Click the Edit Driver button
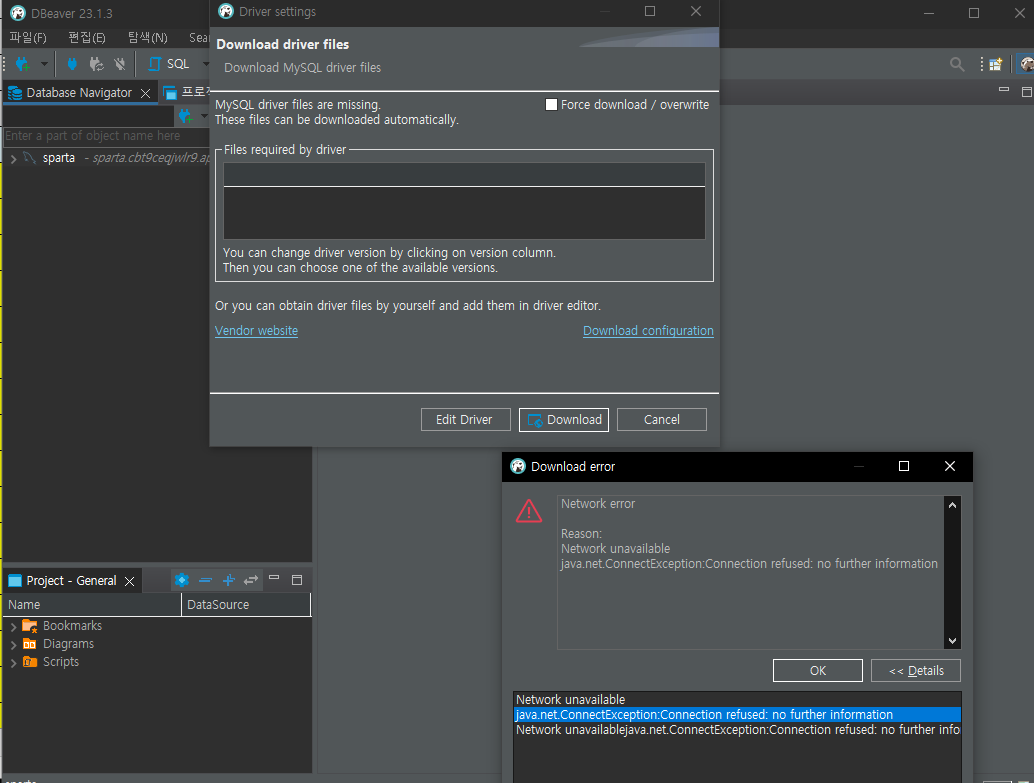The height and width of the screenshot is (783, 1034). (x=466, y=420)
